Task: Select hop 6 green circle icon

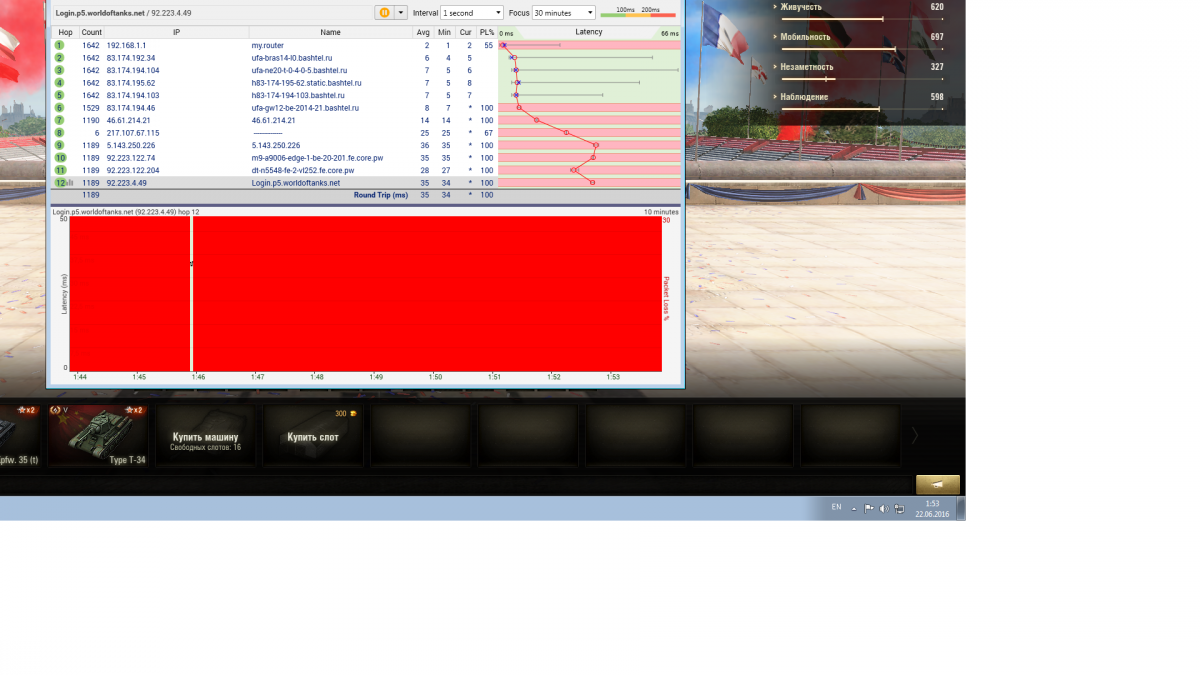Action: [60, 108]
